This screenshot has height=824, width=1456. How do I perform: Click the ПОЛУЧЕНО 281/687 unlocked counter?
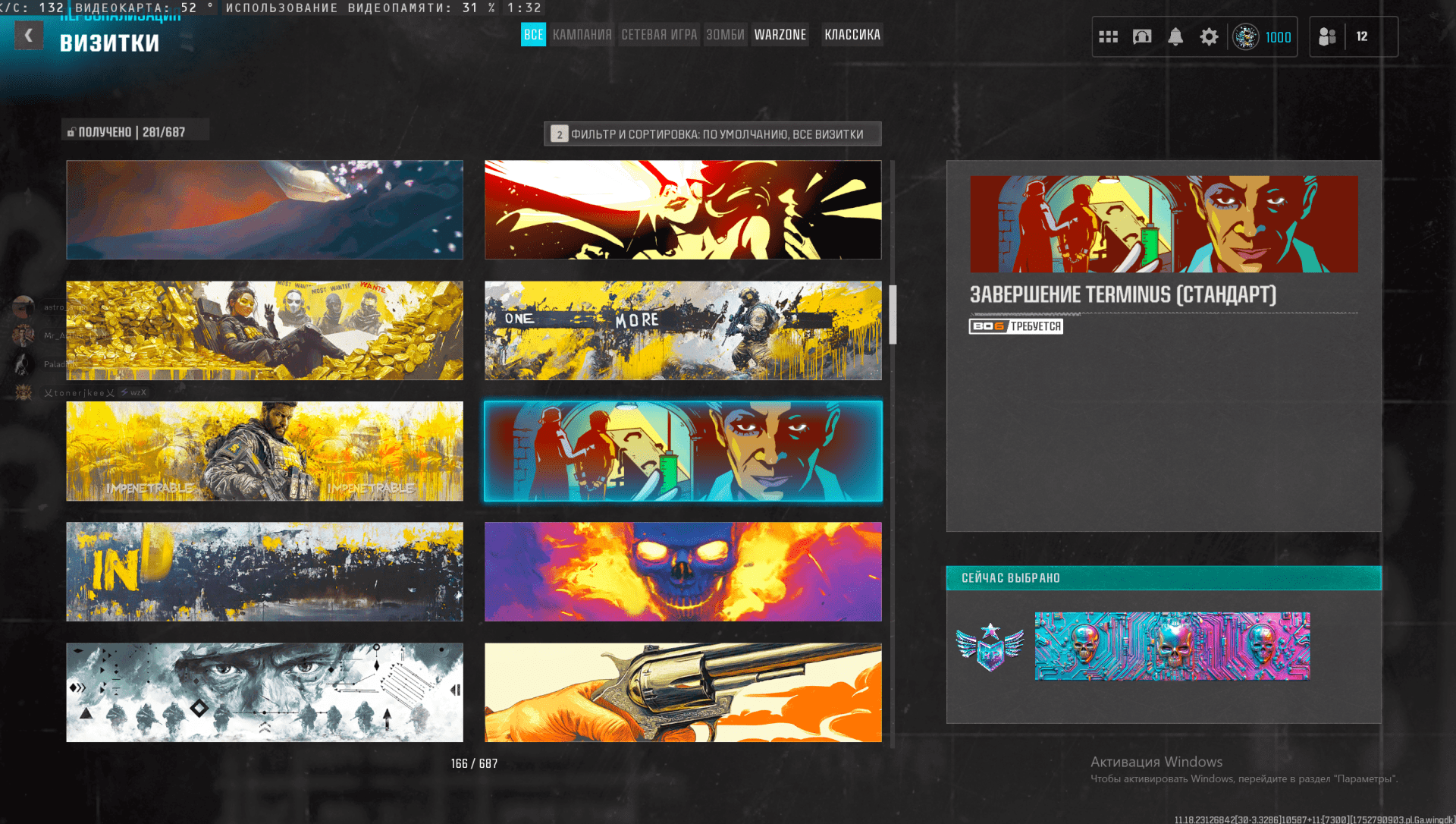point(134,132)
